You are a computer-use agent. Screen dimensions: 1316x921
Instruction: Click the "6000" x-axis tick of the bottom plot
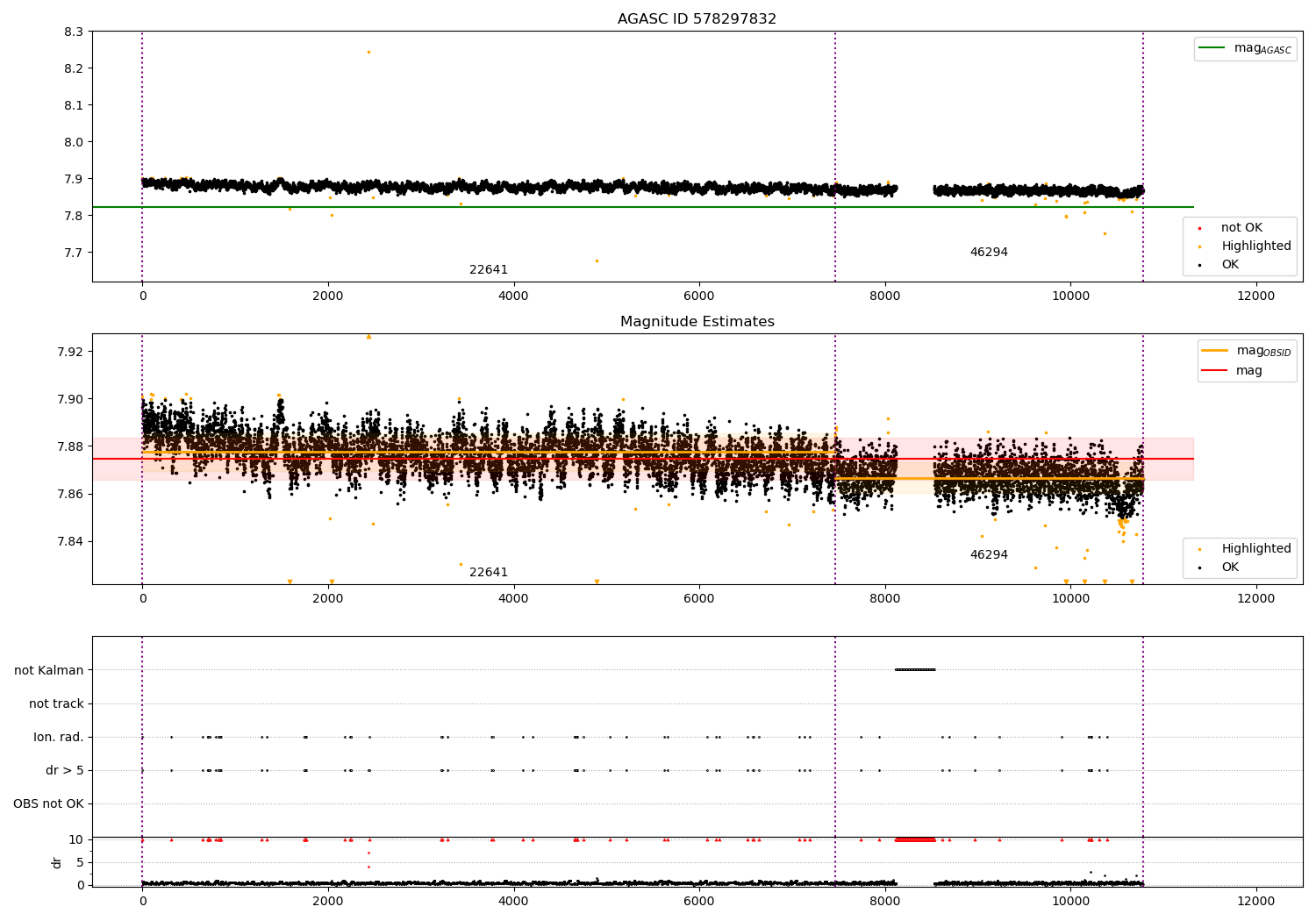pyautogui.click(x=699, y=901)
